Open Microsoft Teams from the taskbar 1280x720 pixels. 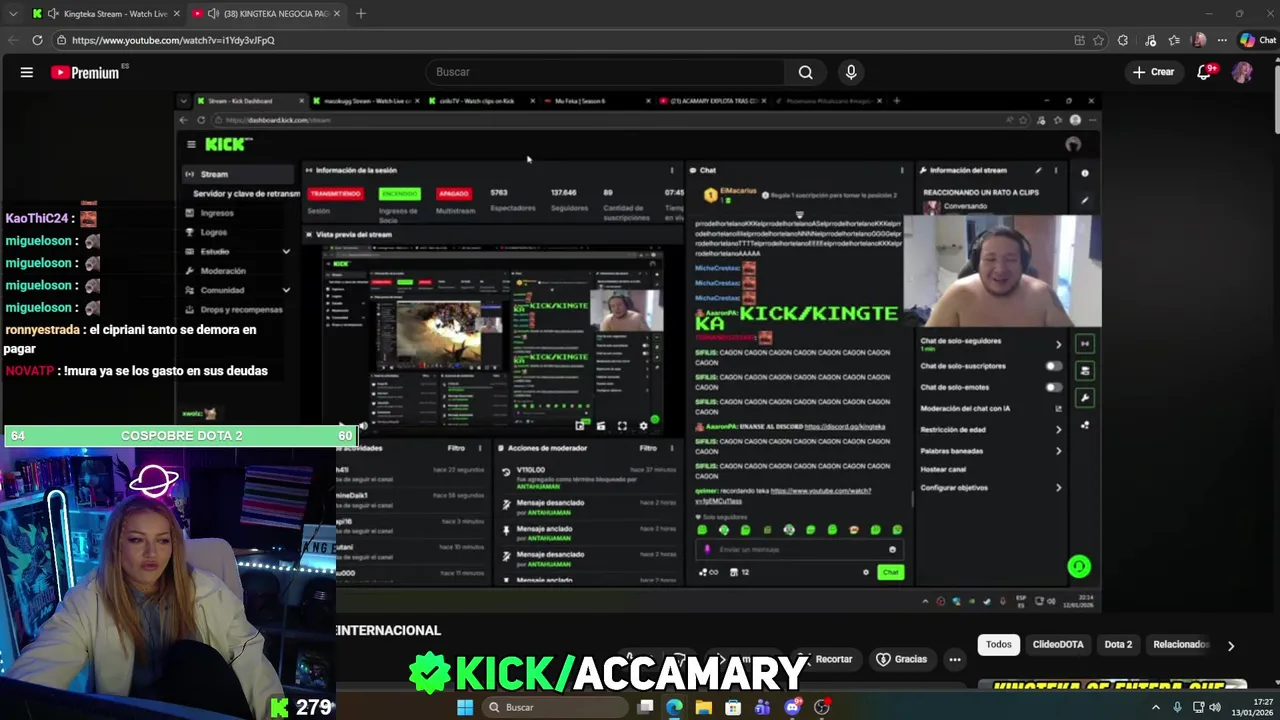(x=763, y=707)
